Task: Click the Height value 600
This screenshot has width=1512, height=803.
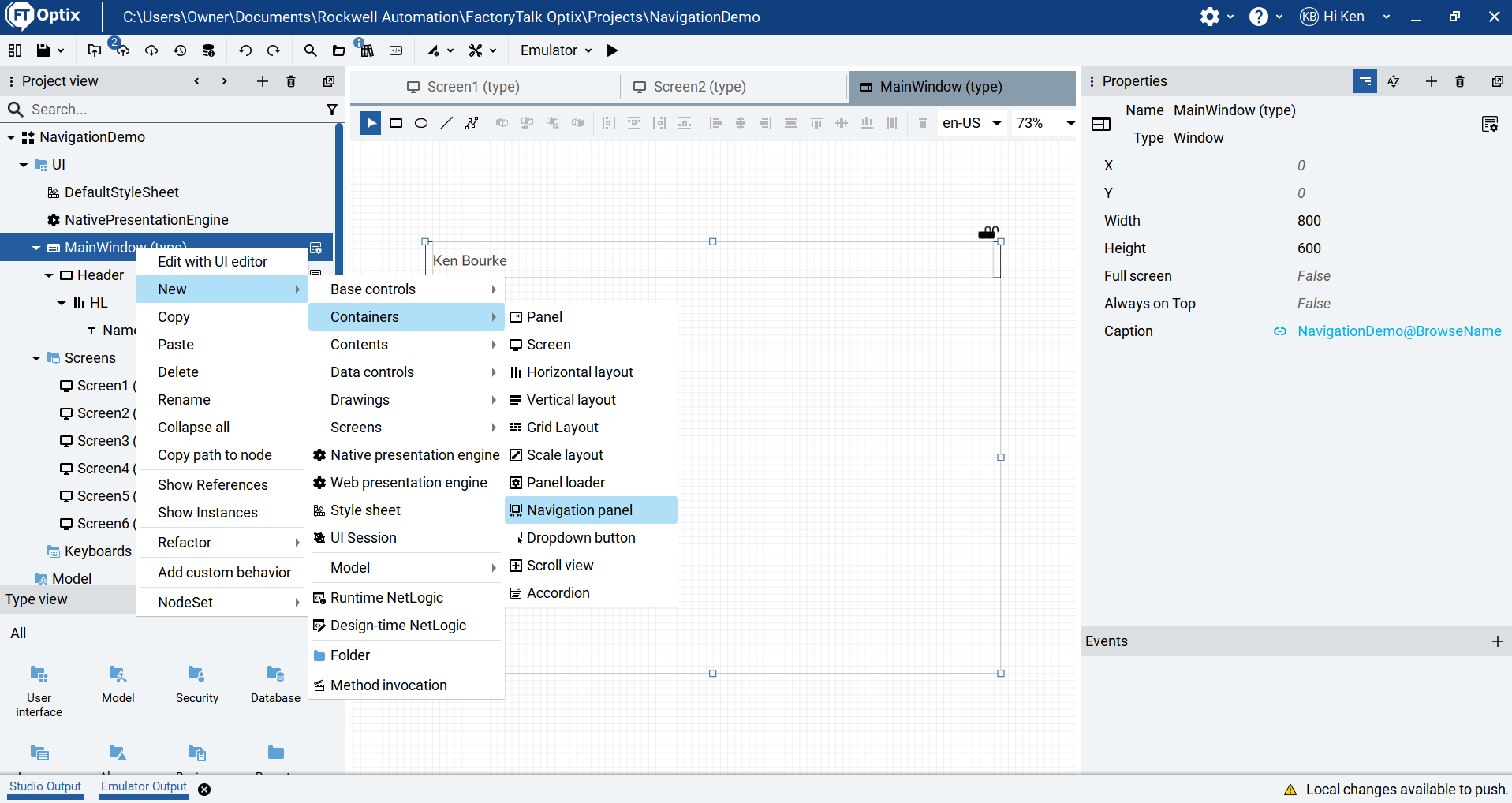Action: [x=1309, y=248]
